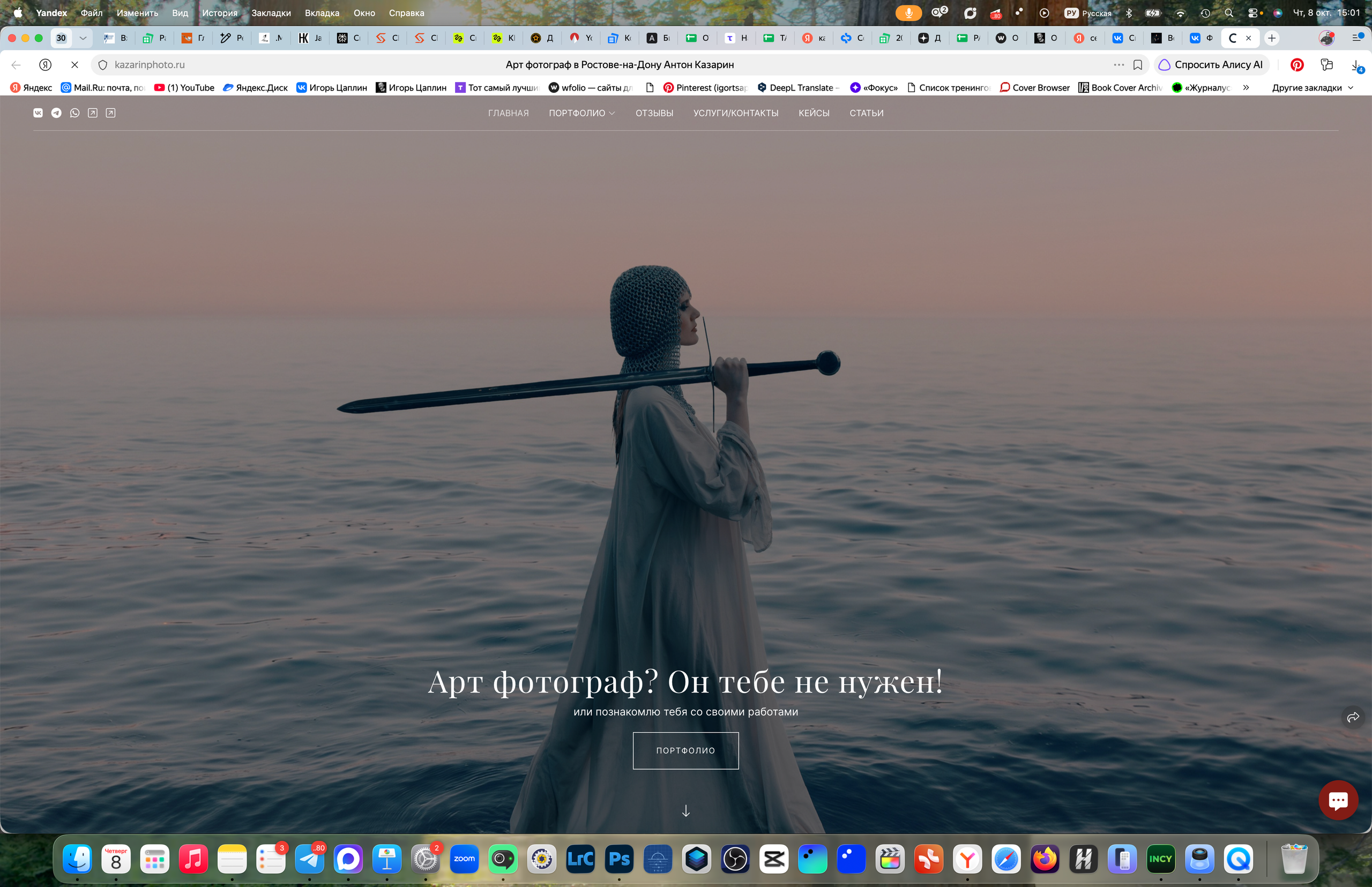Stop page loading with X button
This screenshot has height=887, width=1372.
point(75,64)
